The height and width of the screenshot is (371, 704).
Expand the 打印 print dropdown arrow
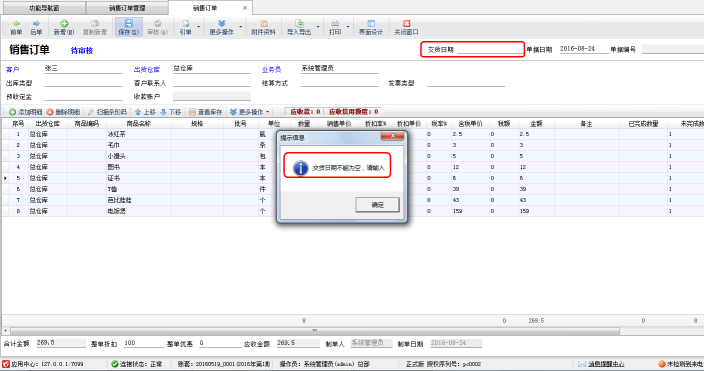pos(348,27)
